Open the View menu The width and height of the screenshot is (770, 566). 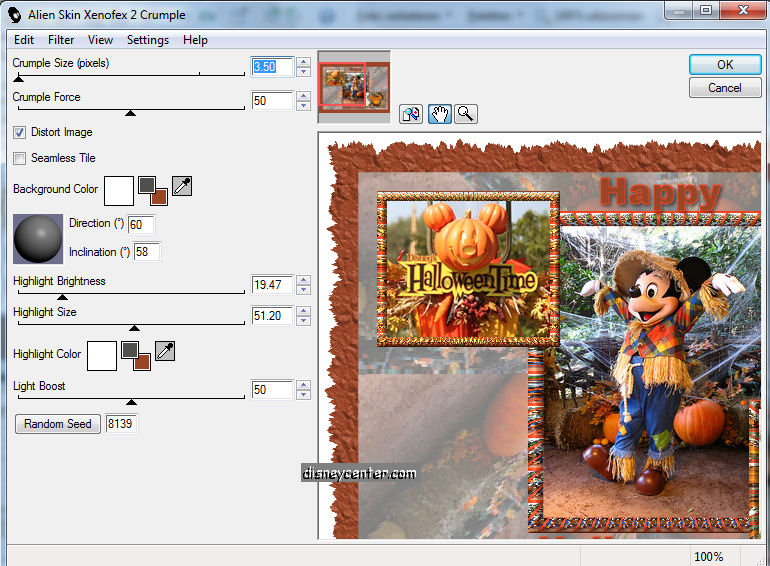[x=100, y=40]
